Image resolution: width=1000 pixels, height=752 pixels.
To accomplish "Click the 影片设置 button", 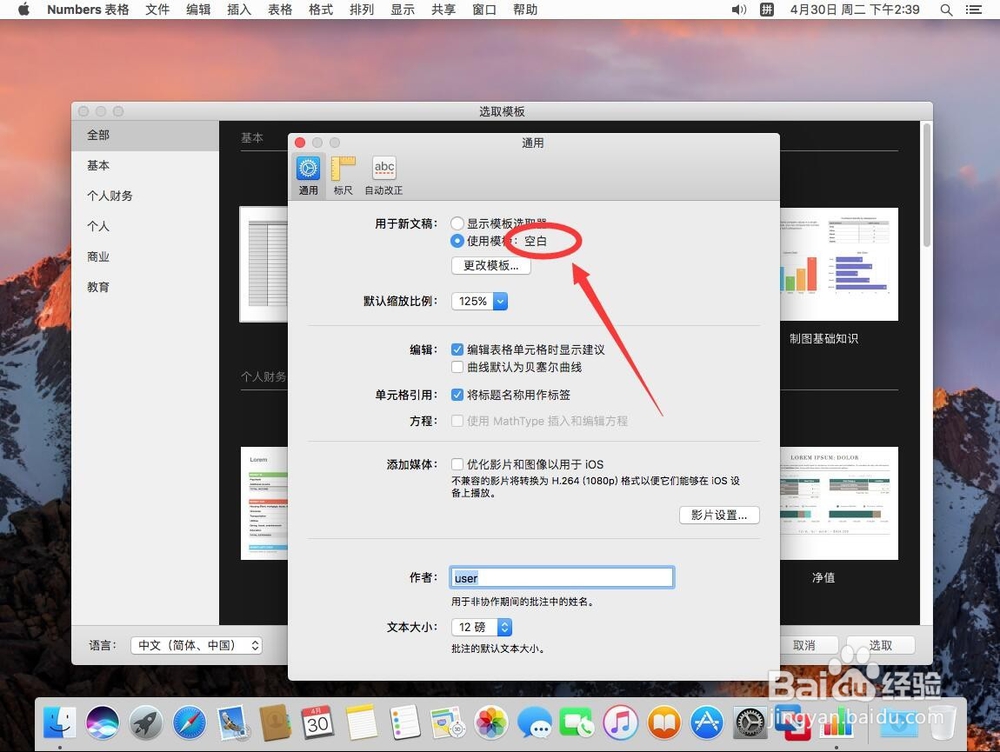I will [719, 514].
